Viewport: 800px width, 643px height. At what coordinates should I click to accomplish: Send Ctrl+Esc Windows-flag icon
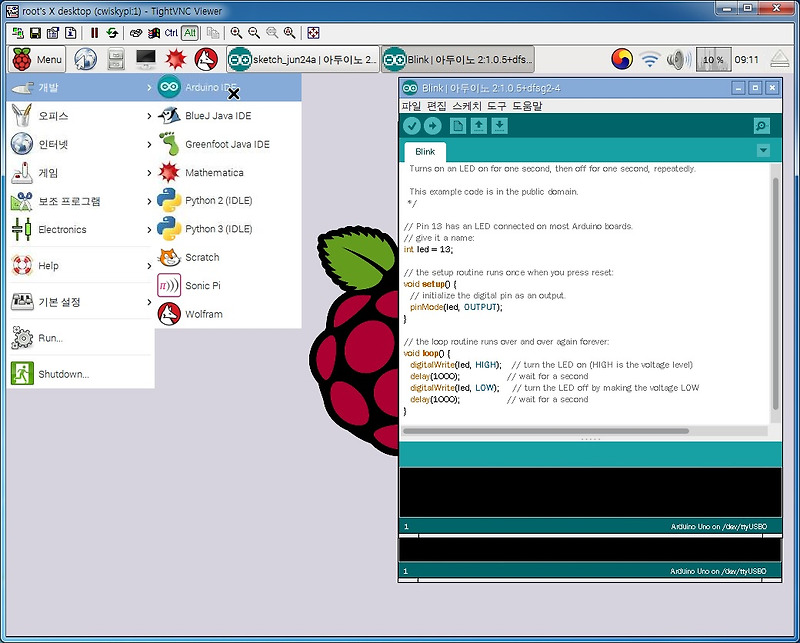(x=154, y=33)
